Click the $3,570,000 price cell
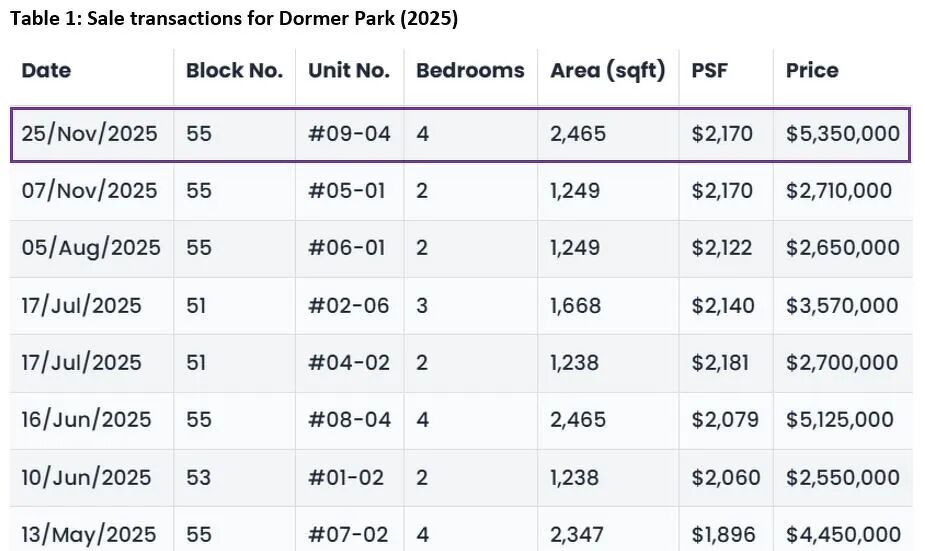 point(841,305)
